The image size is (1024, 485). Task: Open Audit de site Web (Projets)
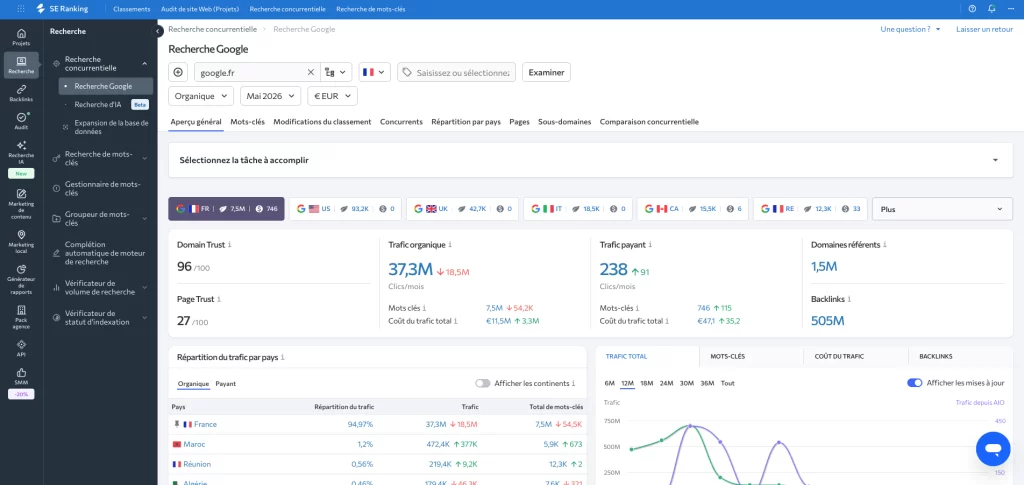[x=200, y=9]
